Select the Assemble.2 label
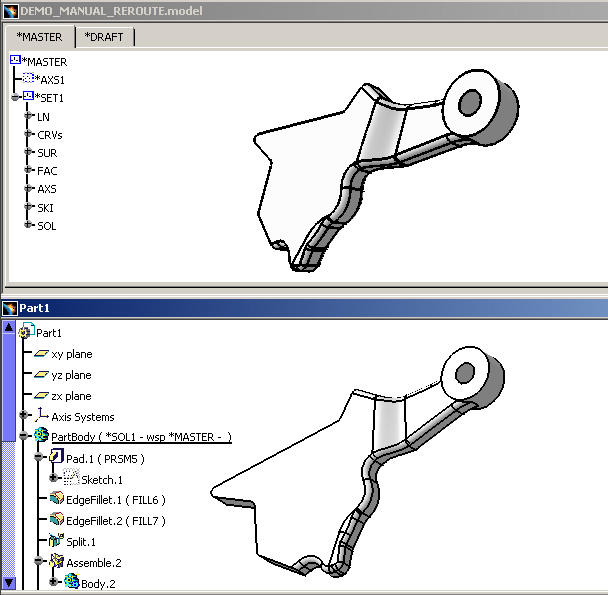 [93, 563]
